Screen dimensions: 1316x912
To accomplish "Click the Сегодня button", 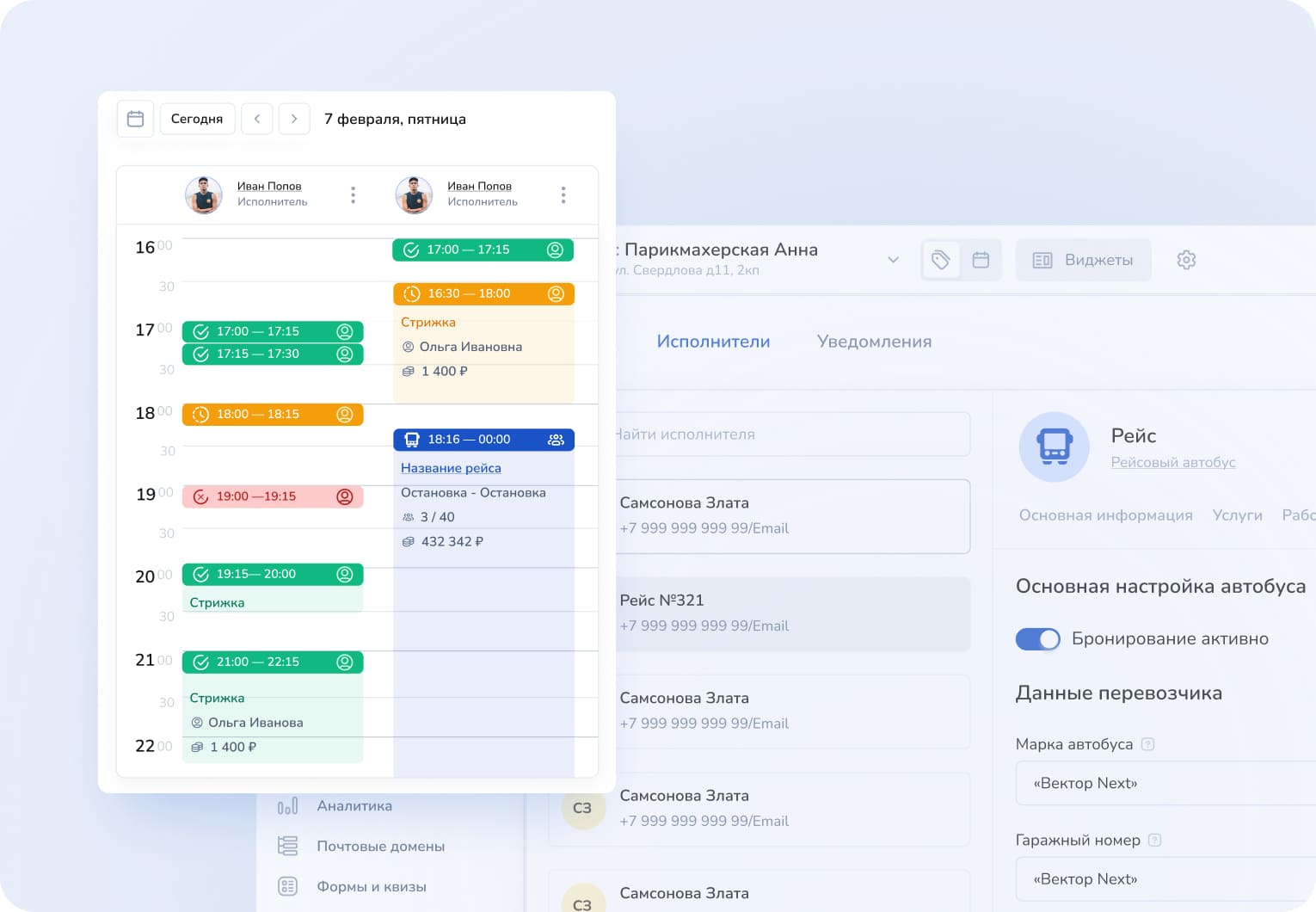I will 197,119.
